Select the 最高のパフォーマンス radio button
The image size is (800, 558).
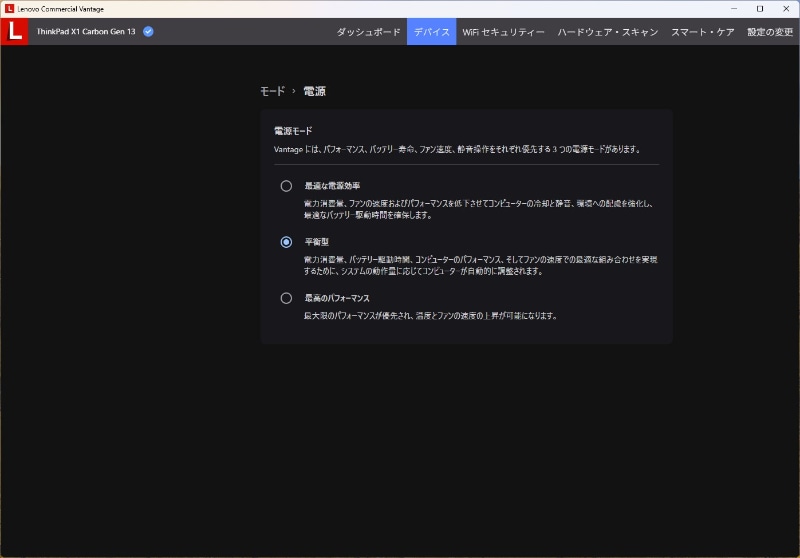286,298
